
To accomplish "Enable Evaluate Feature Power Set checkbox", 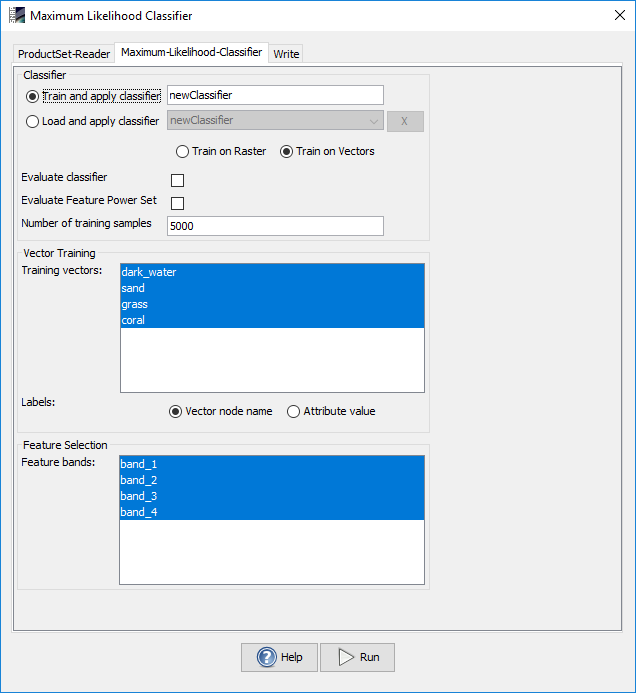I will click(177, 203).
